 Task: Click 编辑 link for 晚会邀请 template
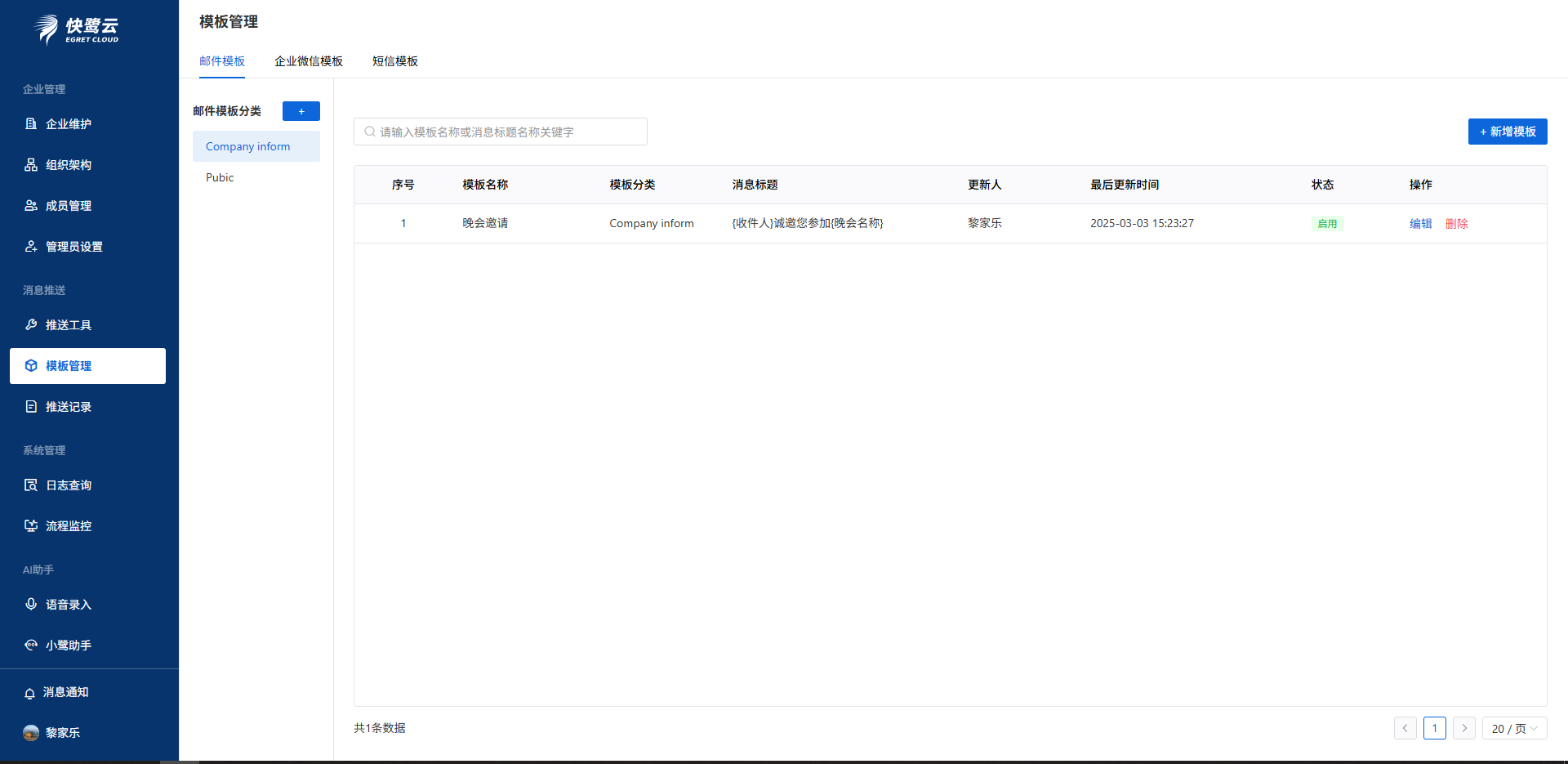coord(1420,224)
